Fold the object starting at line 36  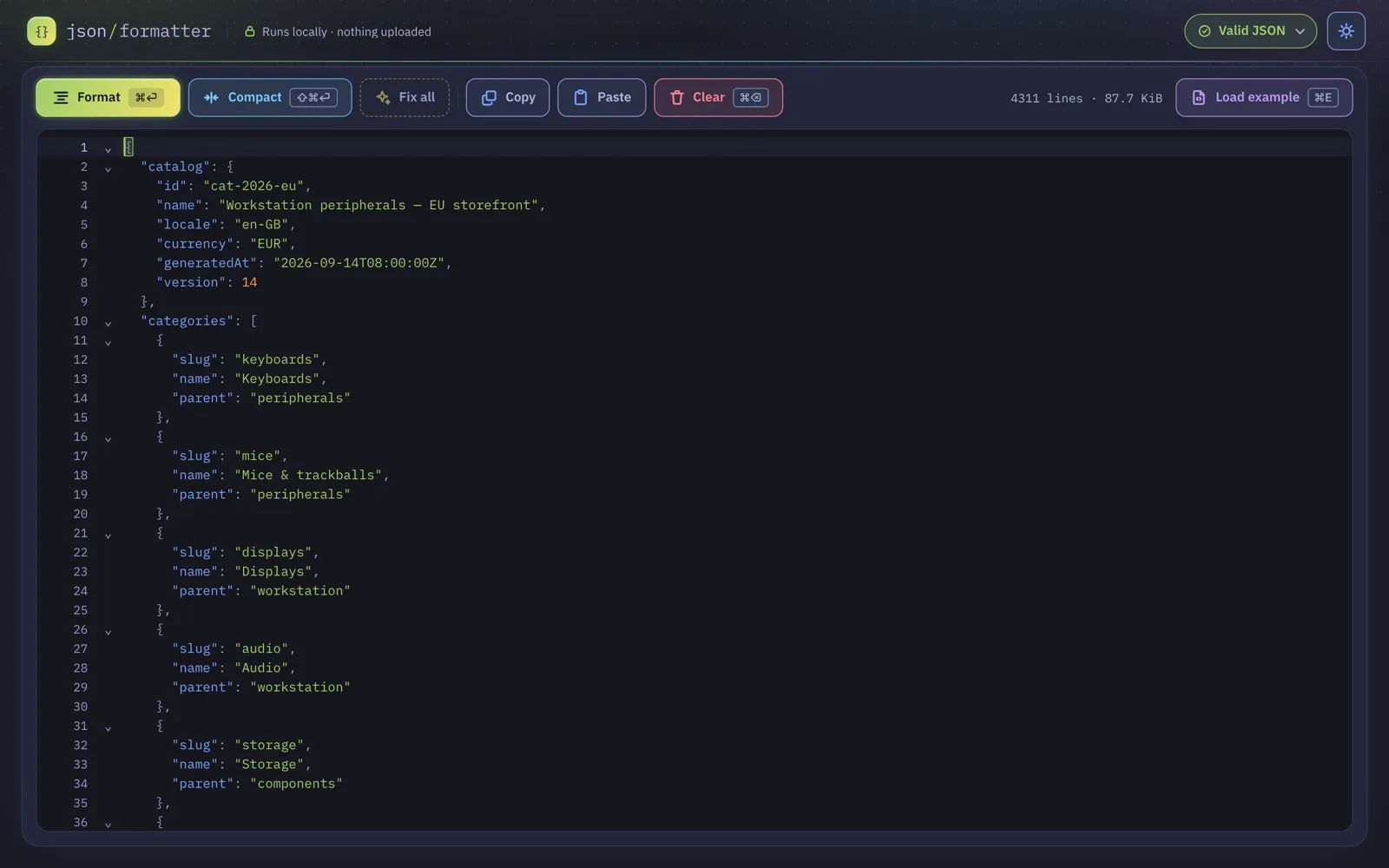point(108,824)
